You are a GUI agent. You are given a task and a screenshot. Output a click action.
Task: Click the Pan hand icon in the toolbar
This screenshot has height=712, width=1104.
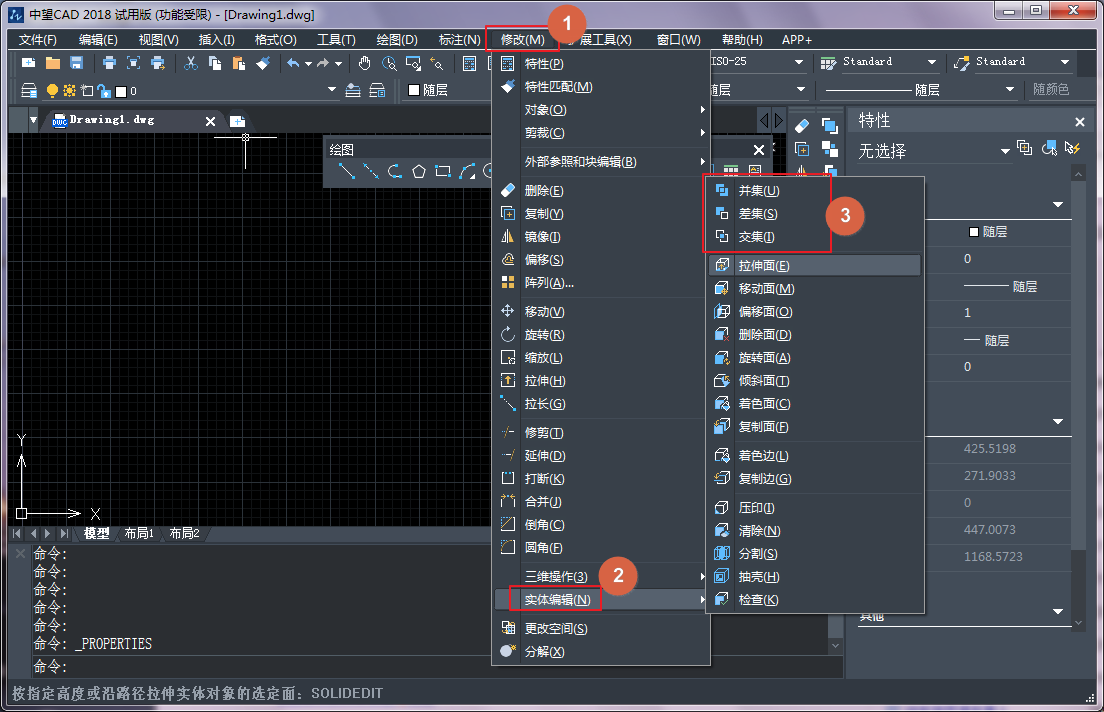point(365,63)
